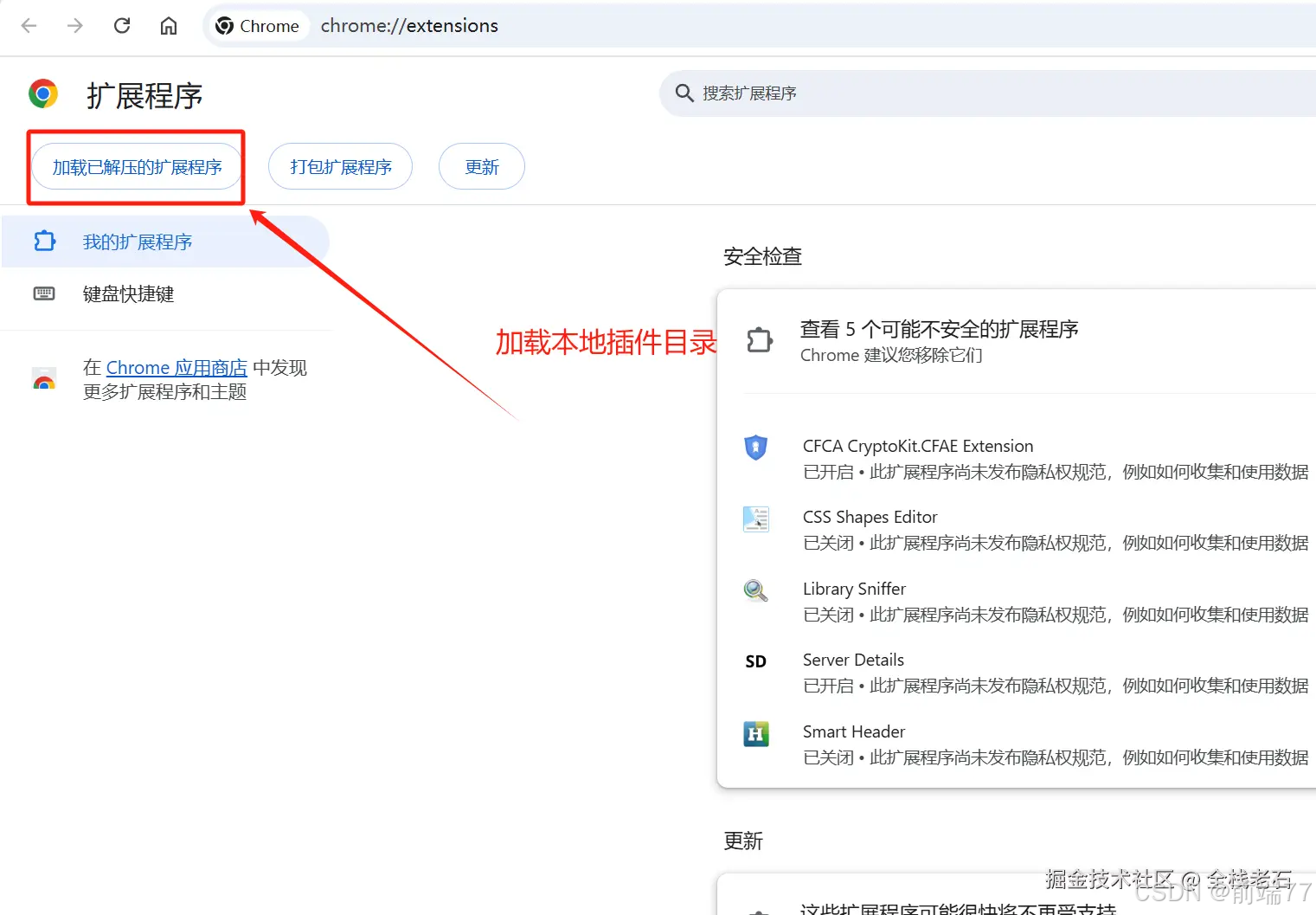Click the CSS Shapes Editor icon
The height and width of the screenshot is (915, 1316).
coord(756,519)
